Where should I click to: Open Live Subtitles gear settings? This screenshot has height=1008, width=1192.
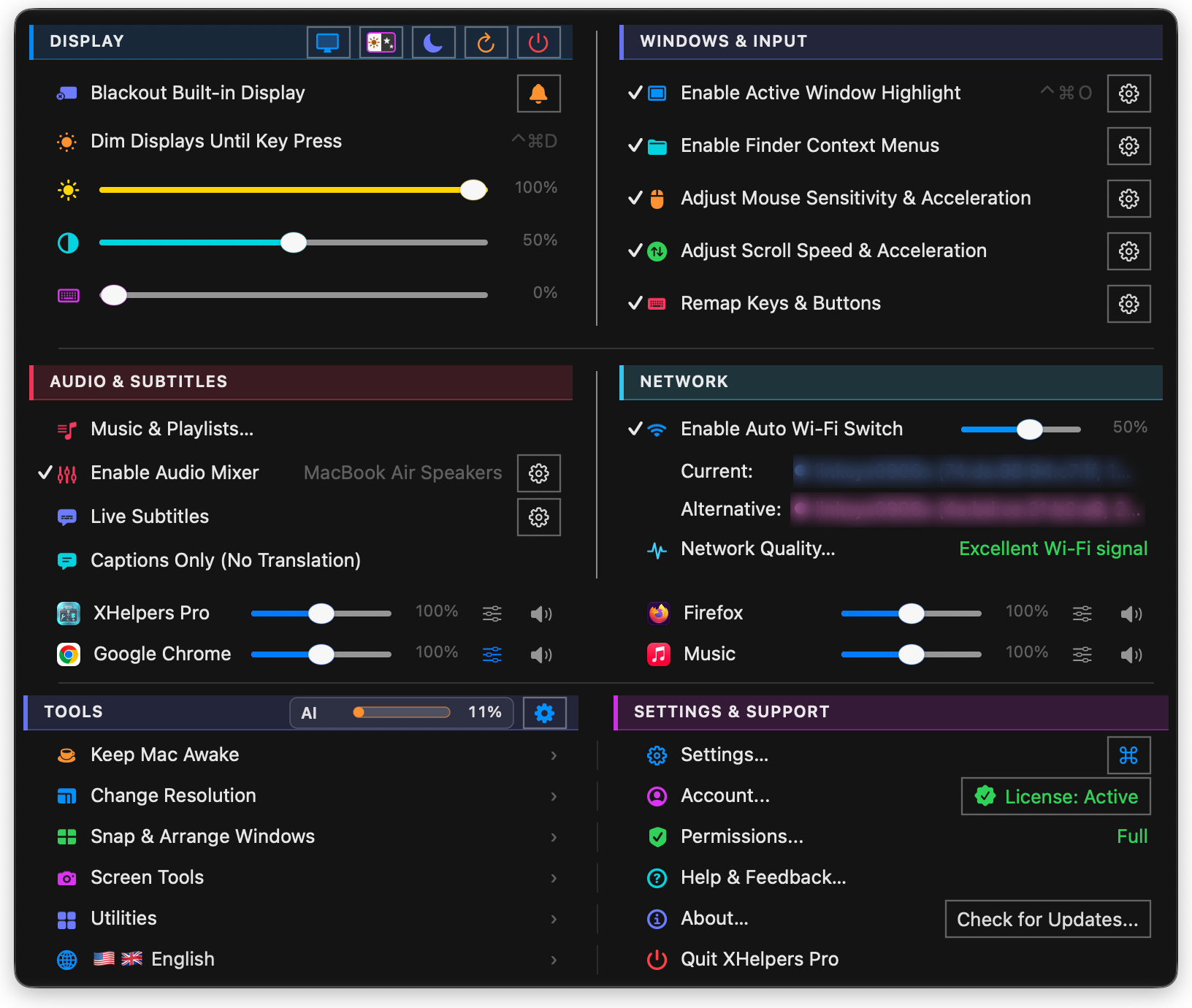[538, 517]
